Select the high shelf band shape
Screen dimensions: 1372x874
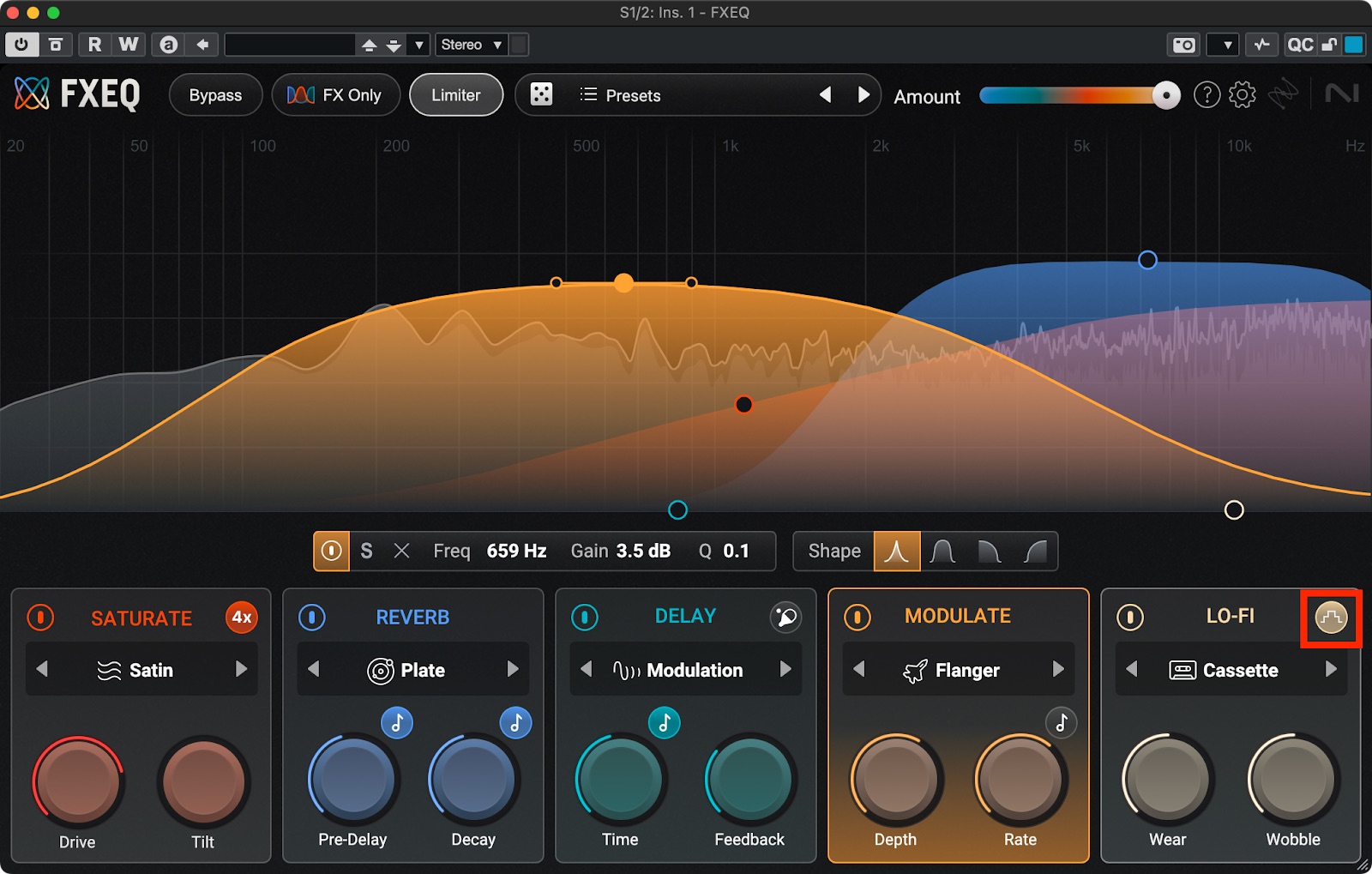1035,551
